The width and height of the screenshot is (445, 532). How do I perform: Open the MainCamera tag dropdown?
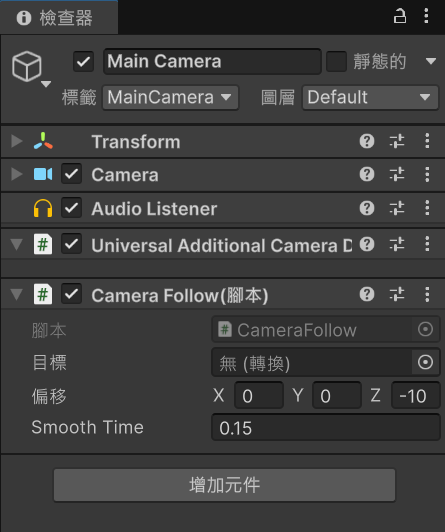point(170,97)
